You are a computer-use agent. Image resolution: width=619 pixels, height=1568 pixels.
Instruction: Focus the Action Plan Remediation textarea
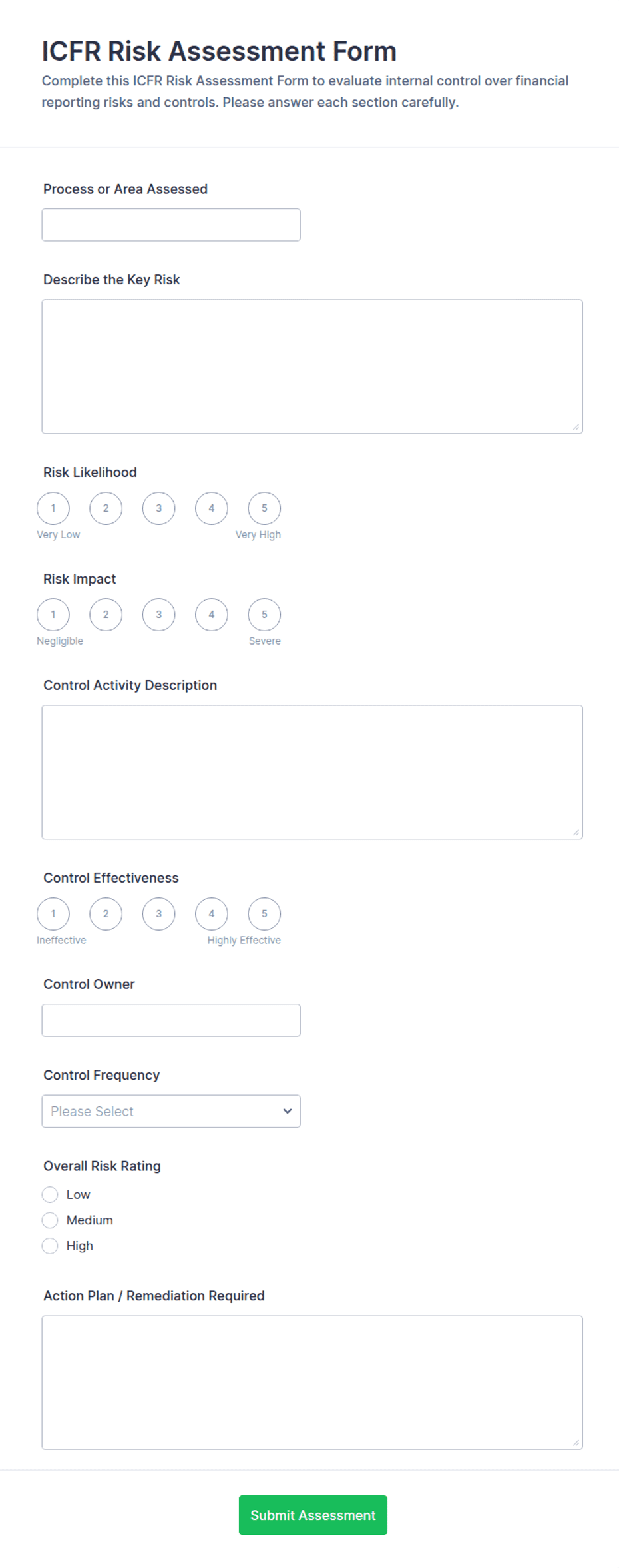coord(312,1382)
